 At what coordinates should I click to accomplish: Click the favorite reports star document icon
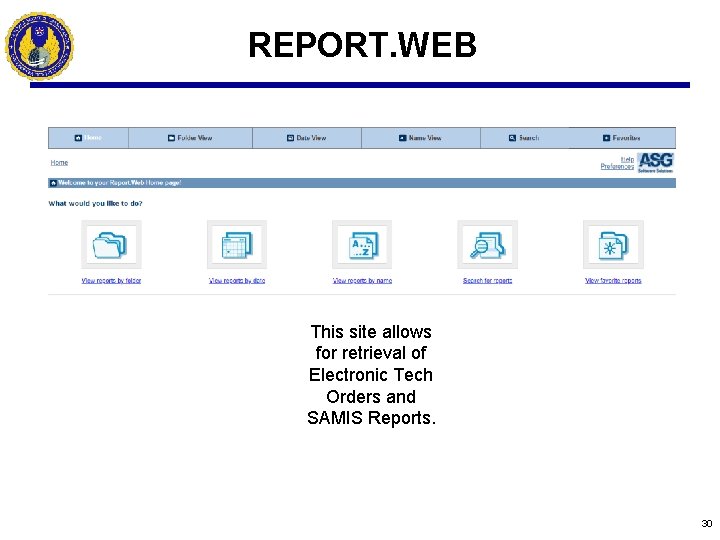tap(613, 245)
